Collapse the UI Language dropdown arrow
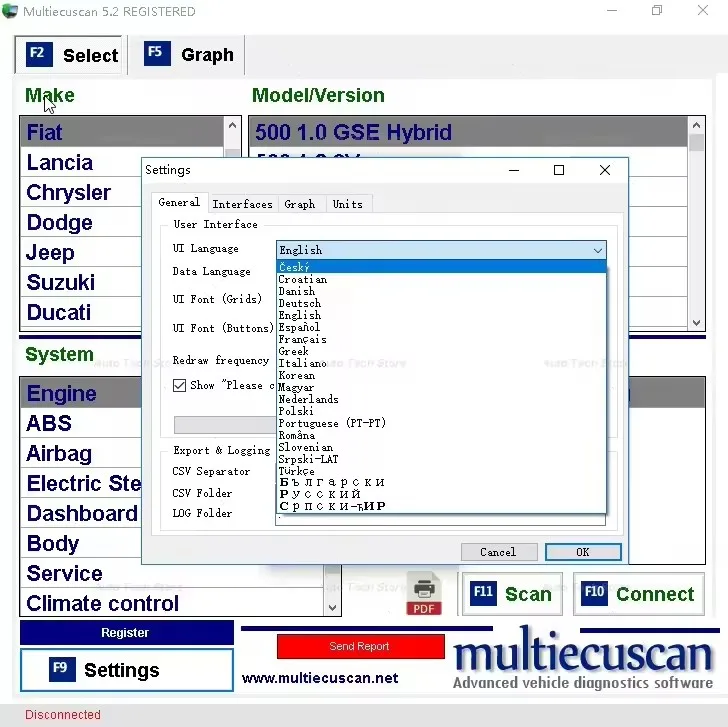728x727 pixels. [x=598, y=250]
